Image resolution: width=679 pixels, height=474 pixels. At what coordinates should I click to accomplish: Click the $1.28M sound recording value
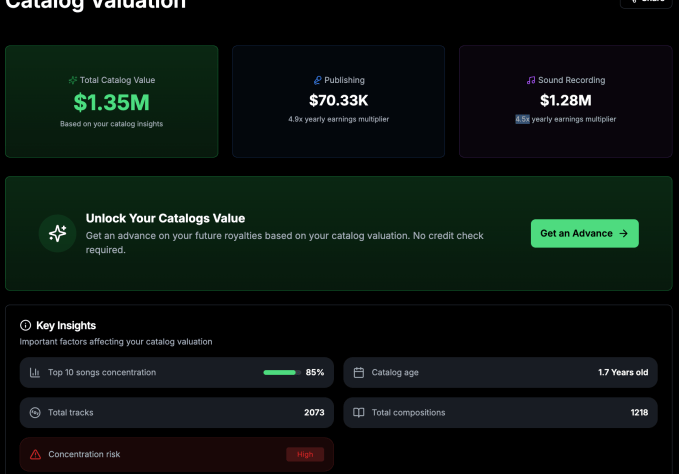point(566,100)
